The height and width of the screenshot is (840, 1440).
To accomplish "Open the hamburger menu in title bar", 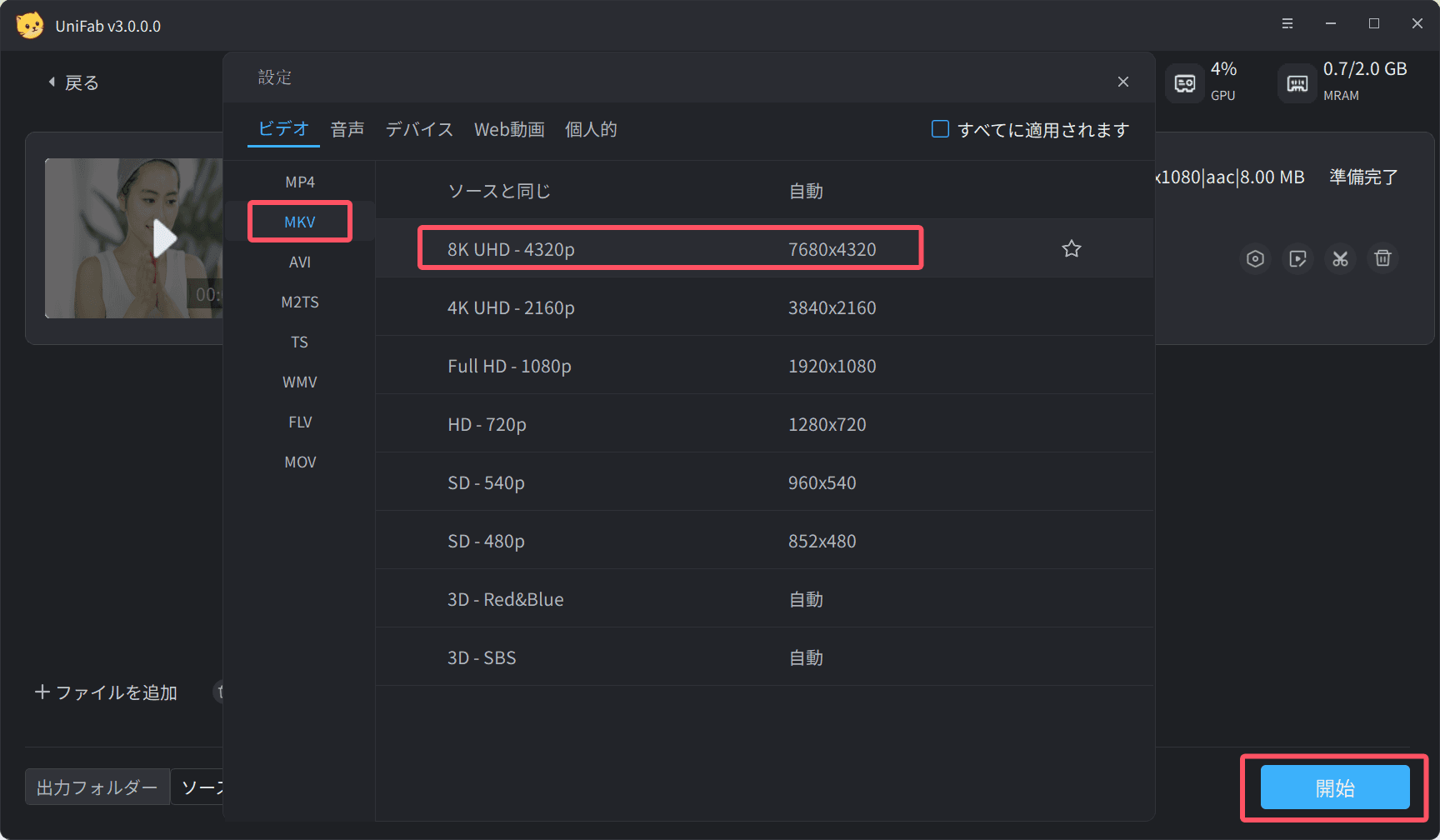I will click(1287, 24).
